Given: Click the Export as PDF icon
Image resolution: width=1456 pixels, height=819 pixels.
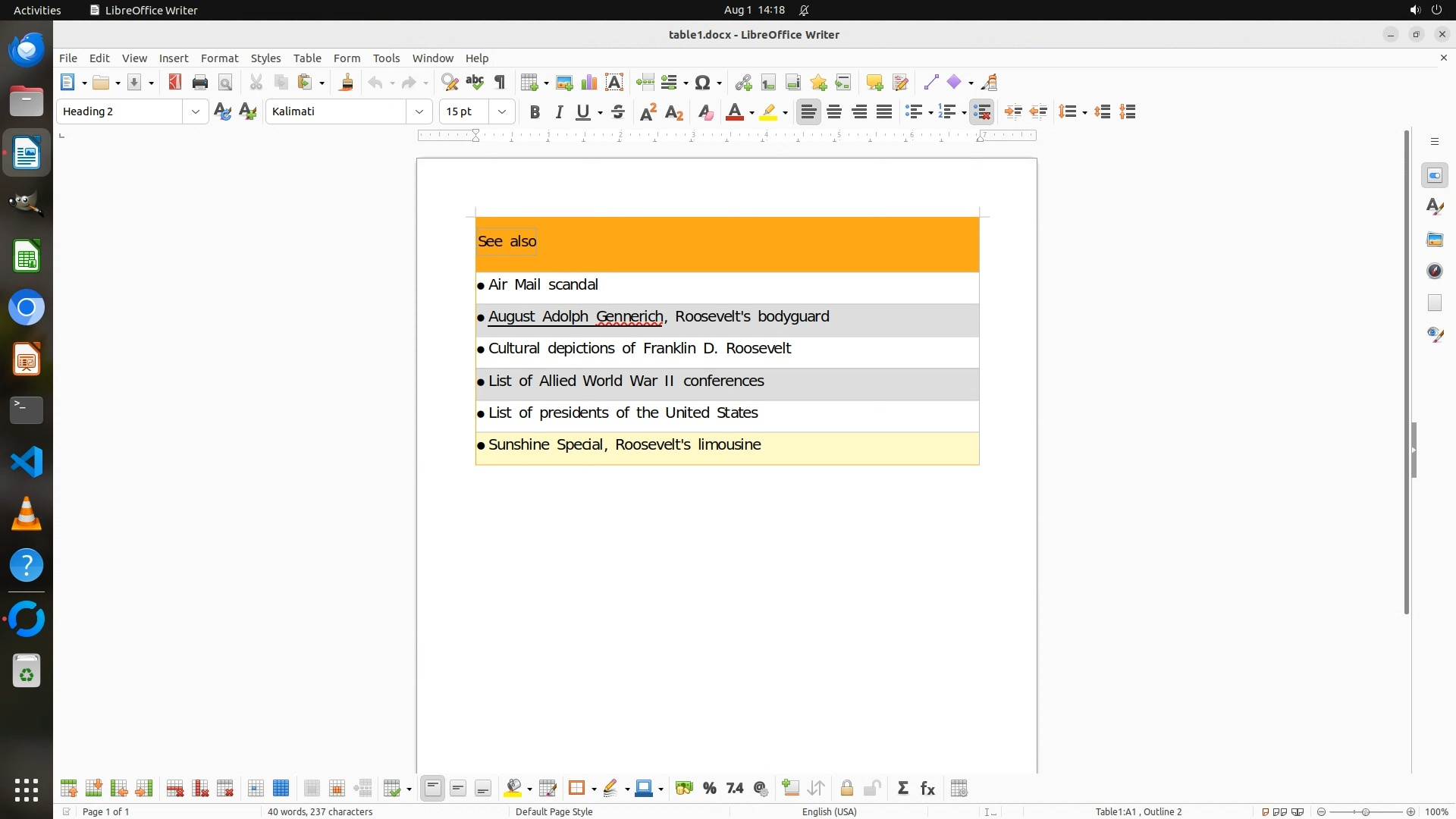Looking at the screenshot, I should tap(175, 83).
